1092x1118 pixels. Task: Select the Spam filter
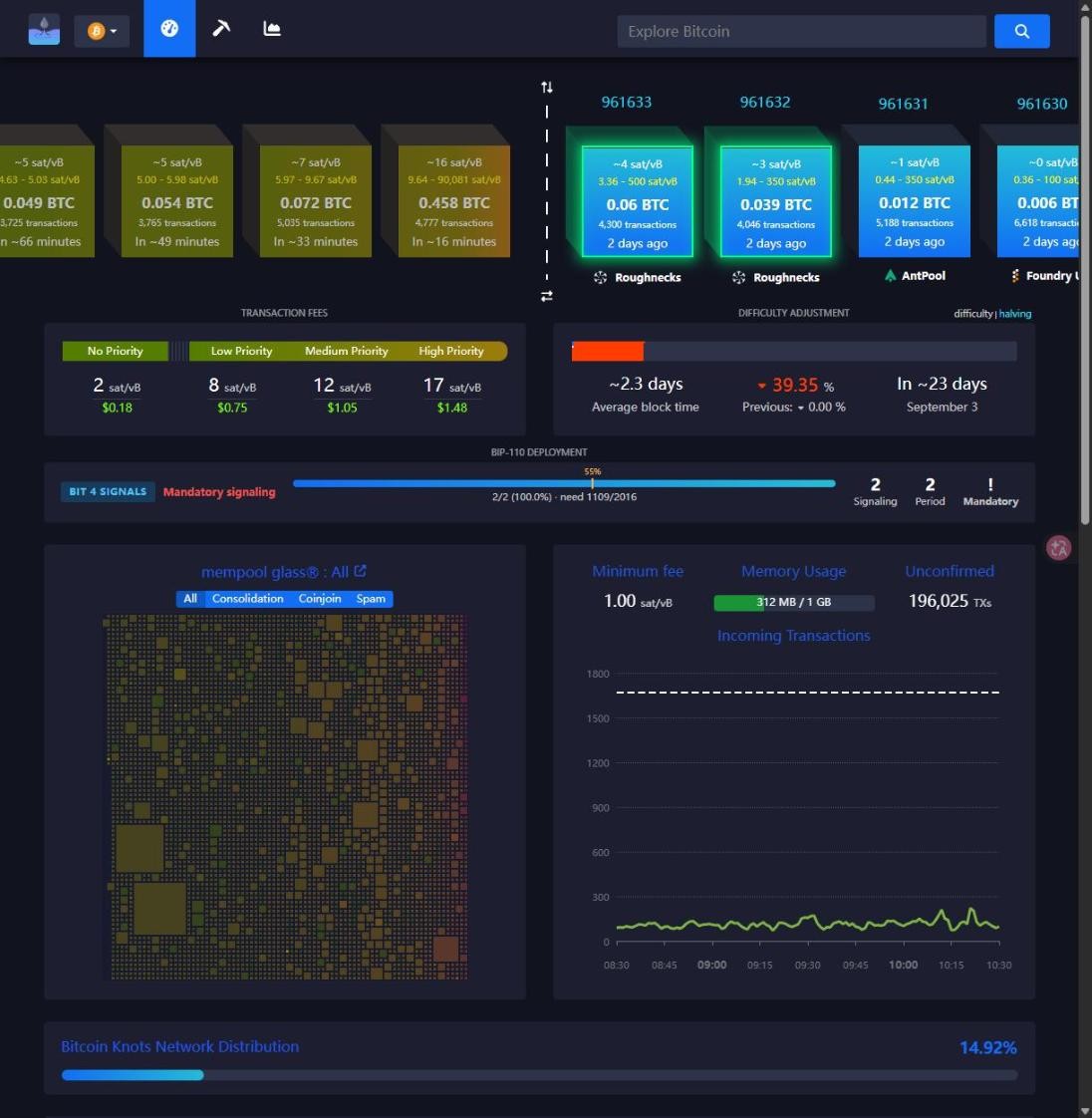(371, 599)
